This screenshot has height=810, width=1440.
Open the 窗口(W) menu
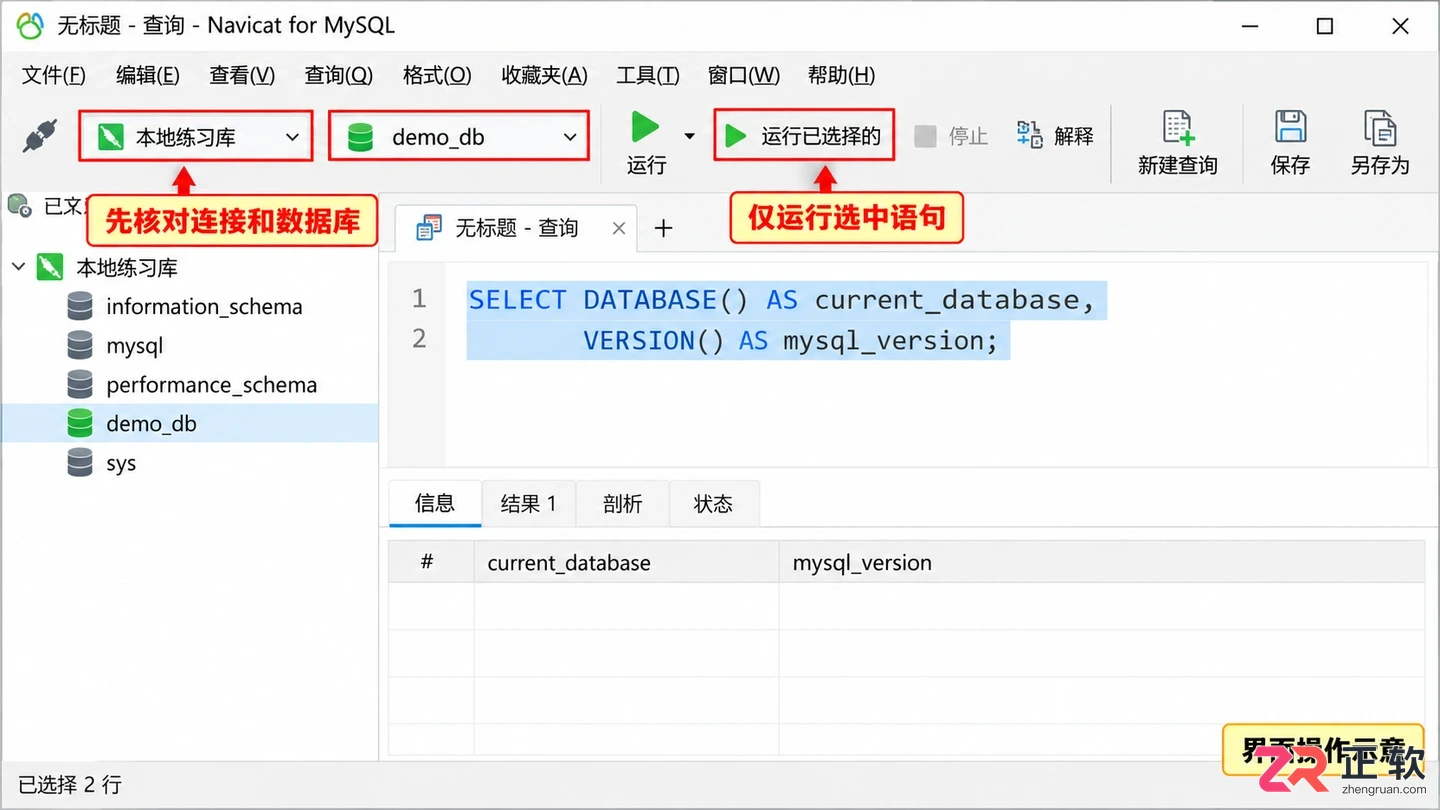point(744,75)
